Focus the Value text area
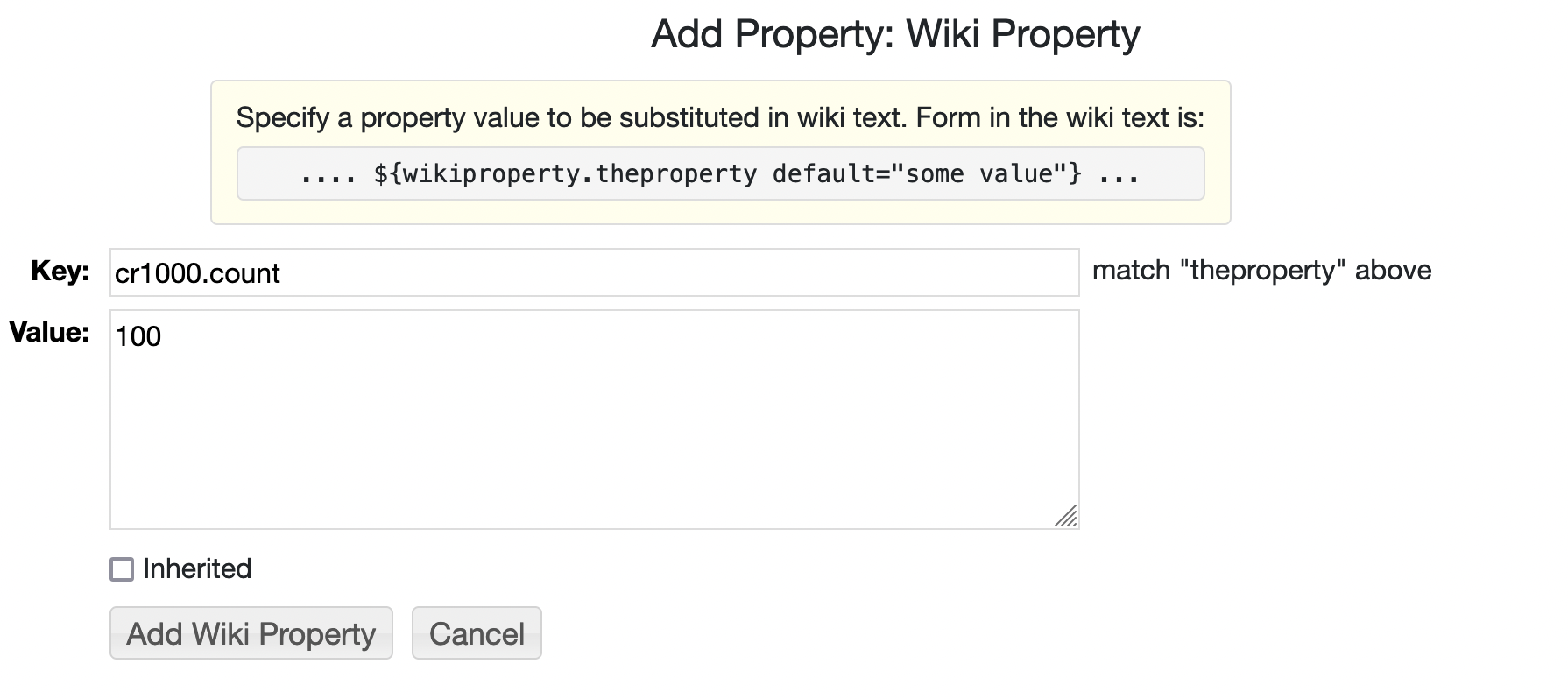Viewport: 1568px width, 699px height. pyautogui.click(x=594, y=419)
